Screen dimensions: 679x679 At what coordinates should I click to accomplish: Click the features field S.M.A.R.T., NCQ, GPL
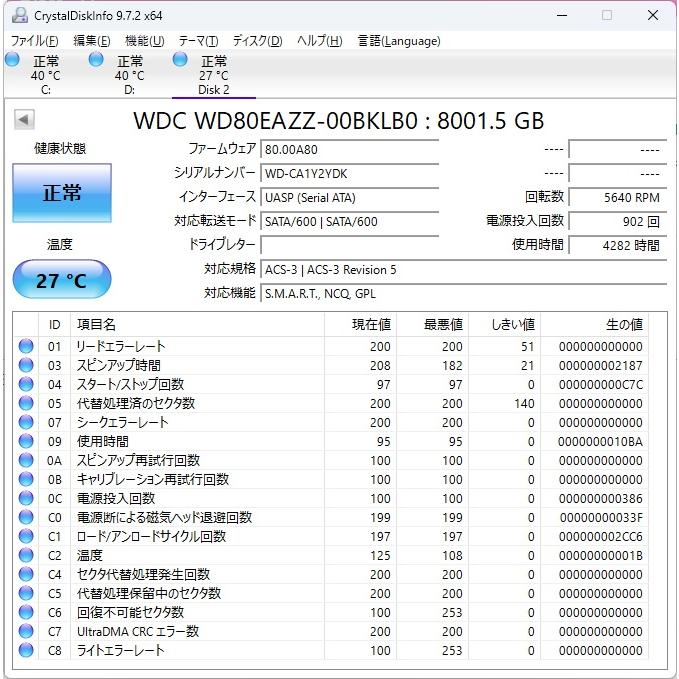tap(463, 294)
